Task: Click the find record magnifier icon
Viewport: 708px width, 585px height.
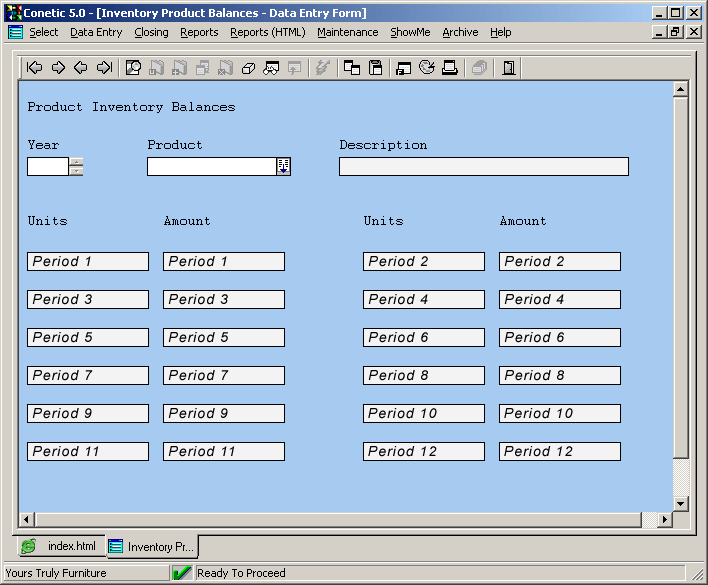Action: 133,68
